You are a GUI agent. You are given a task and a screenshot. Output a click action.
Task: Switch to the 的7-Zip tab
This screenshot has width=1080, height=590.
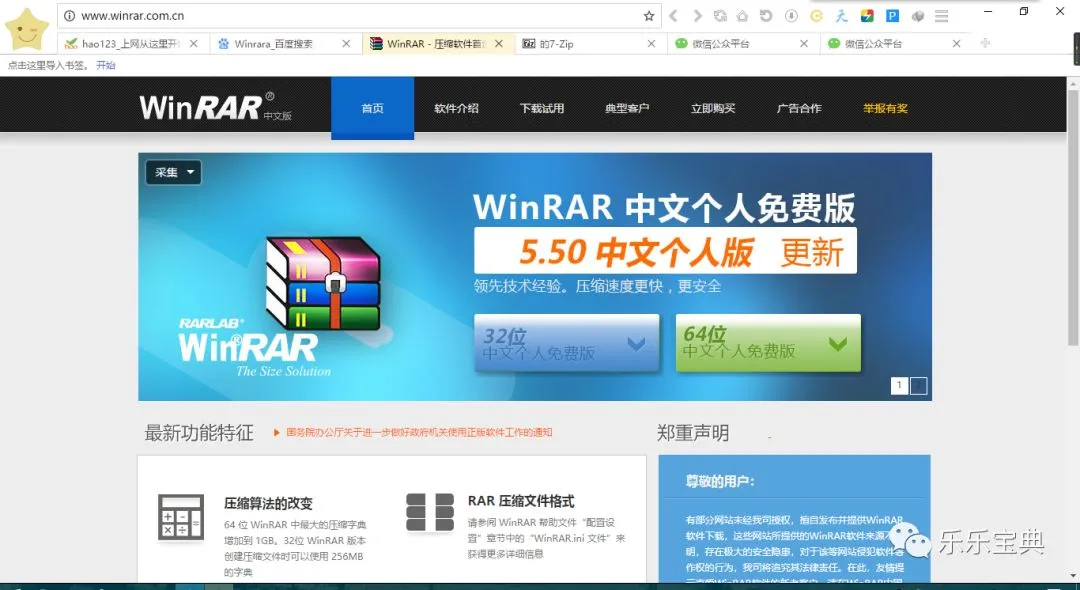pos(591,43)
